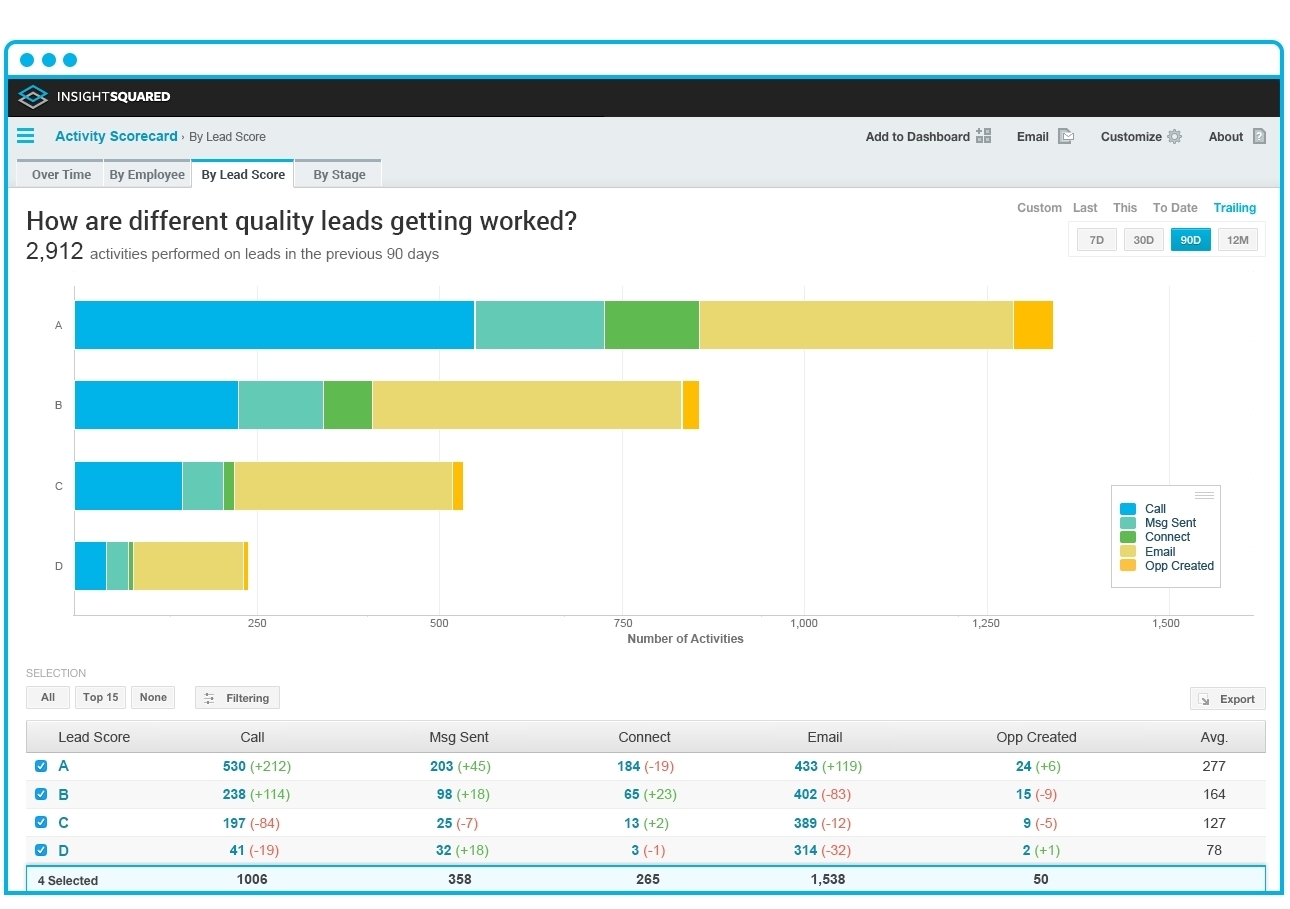Click the Filtering sliders icon

point(209,698)
